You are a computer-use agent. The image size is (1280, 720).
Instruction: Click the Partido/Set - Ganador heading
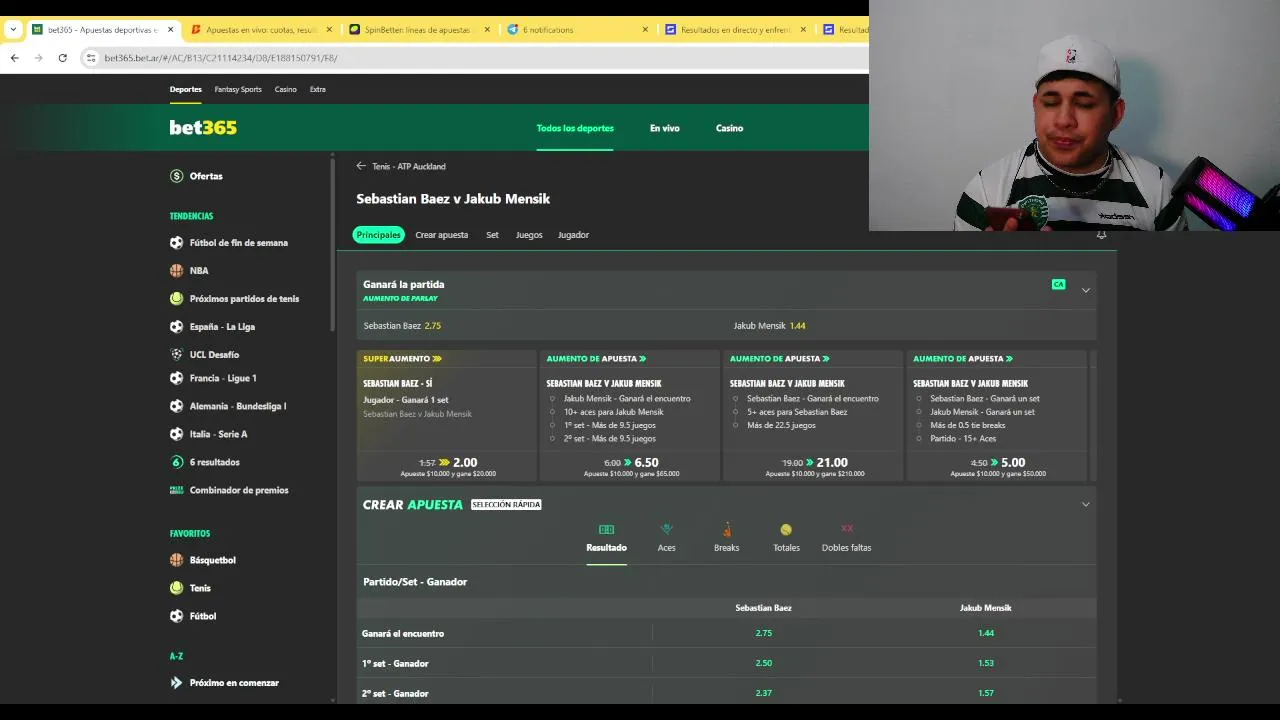415,582
